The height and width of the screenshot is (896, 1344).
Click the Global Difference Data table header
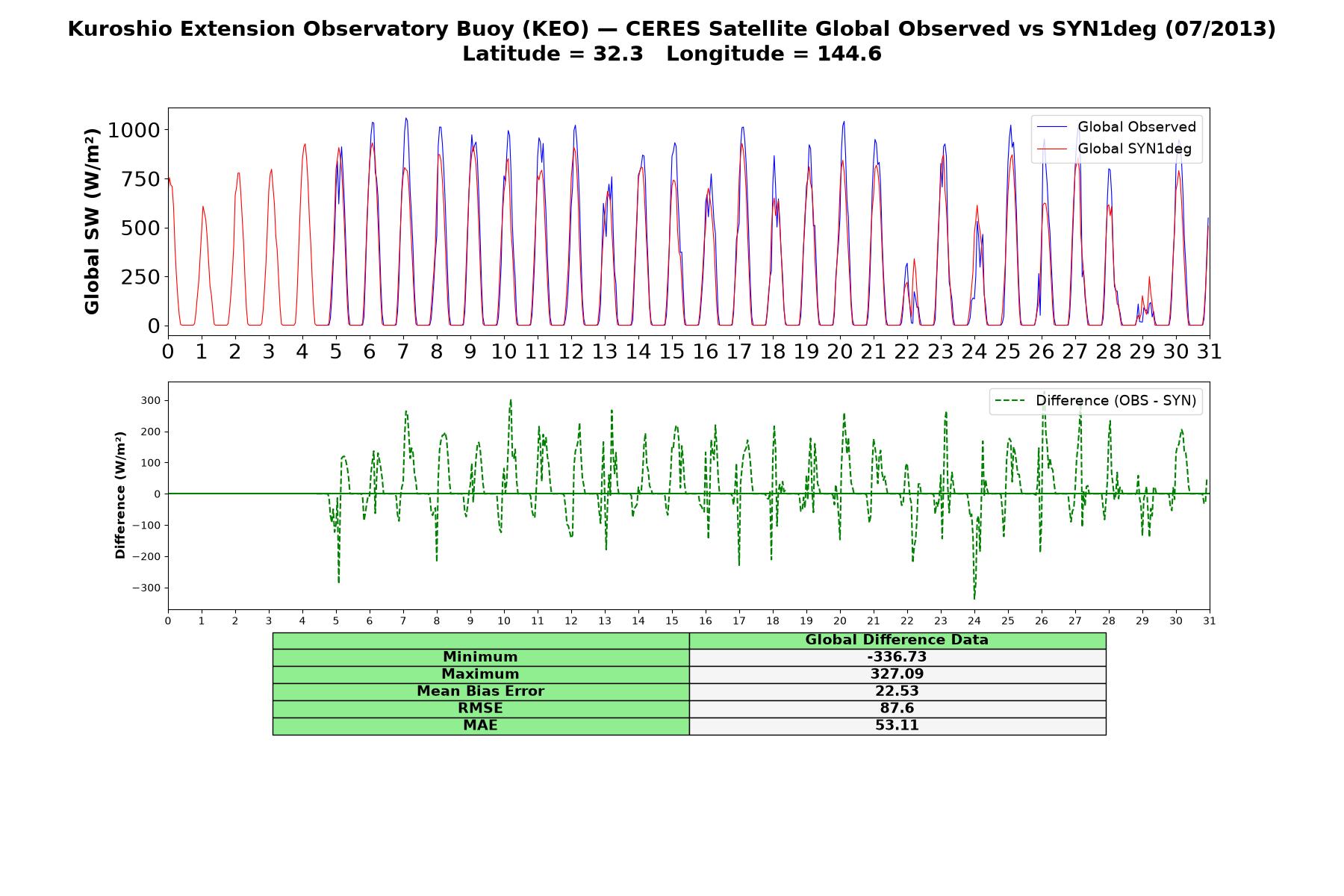point(897,640)
